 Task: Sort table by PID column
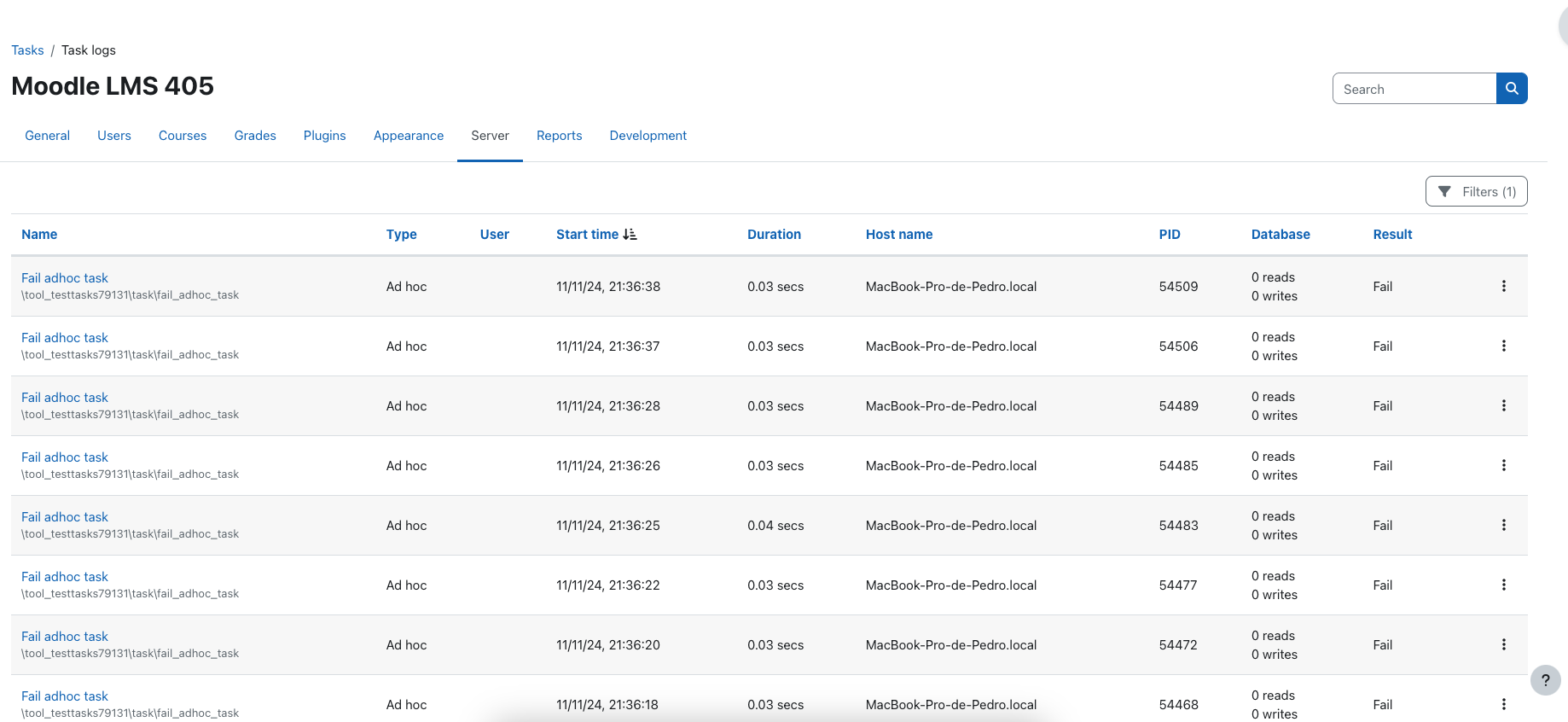tap(1170, 234)
